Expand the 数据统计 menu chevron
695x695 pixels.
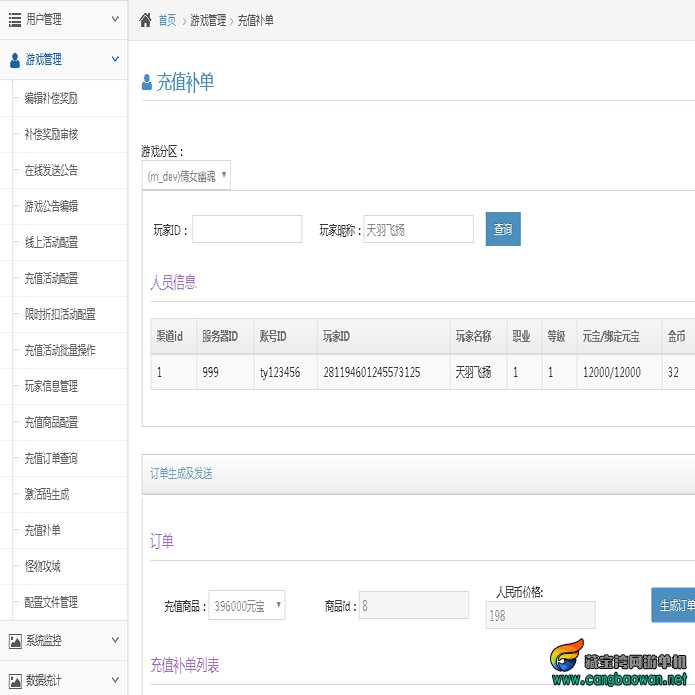coord(115,680)
